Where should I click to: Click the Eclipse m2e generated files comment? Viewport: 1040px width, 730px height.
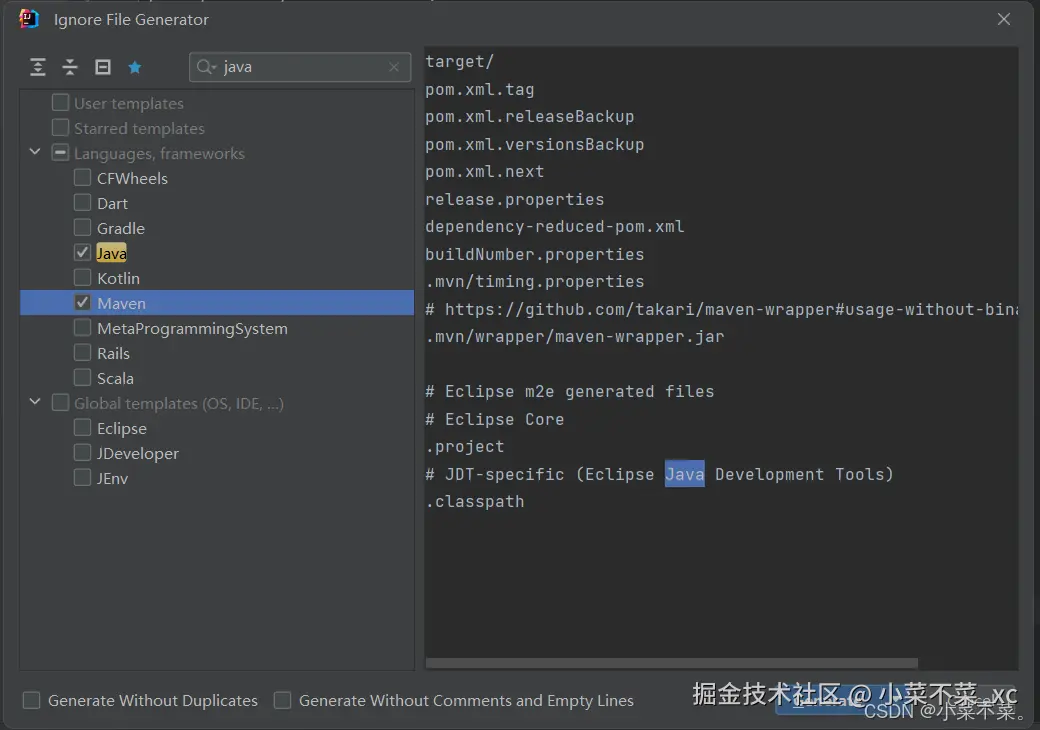click(x=570, y=392)
